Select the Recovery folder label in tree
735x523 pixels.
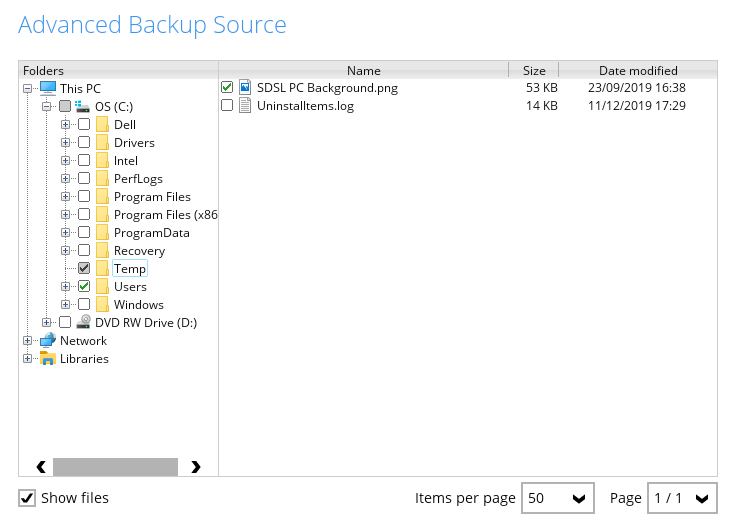coord(139,251)
